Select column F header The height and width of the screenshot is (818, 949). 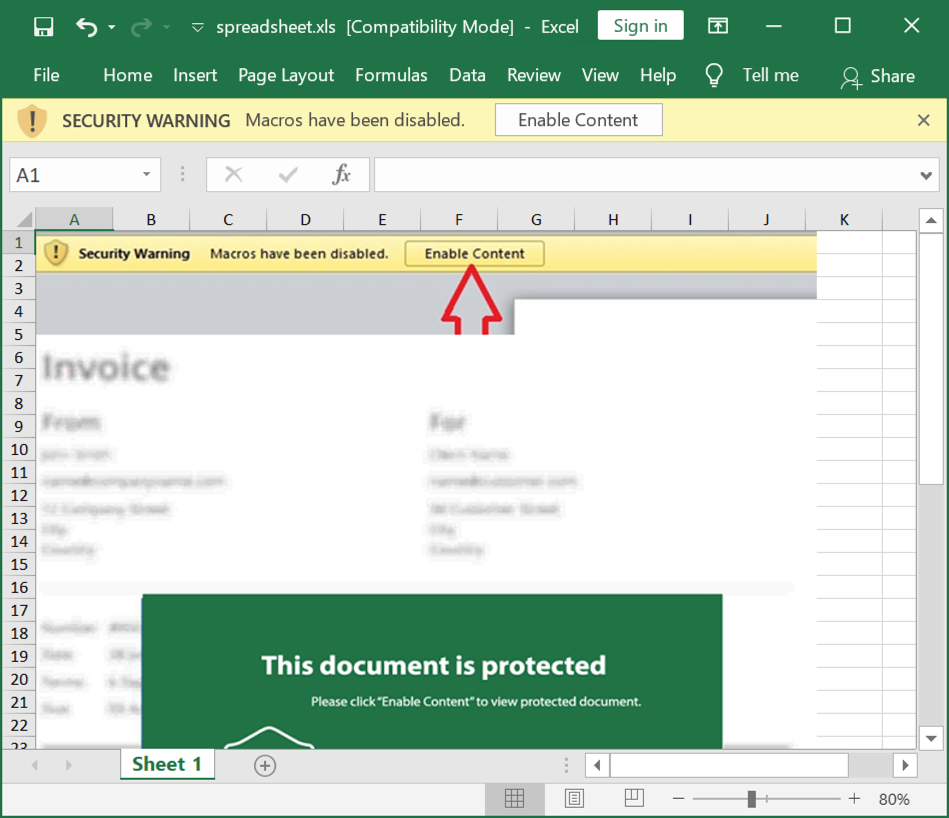point(459,219)
